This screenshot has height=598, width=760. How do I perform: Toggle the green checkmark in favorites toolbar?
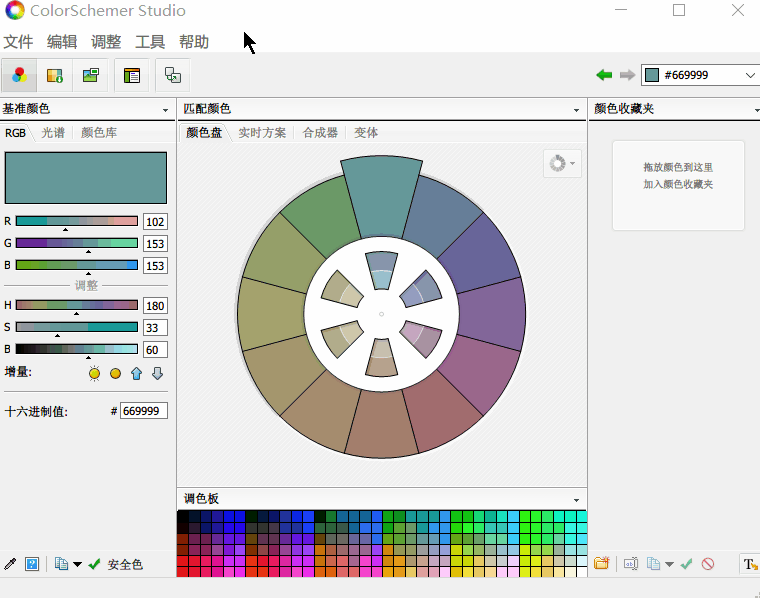click(x=687, y=564)
